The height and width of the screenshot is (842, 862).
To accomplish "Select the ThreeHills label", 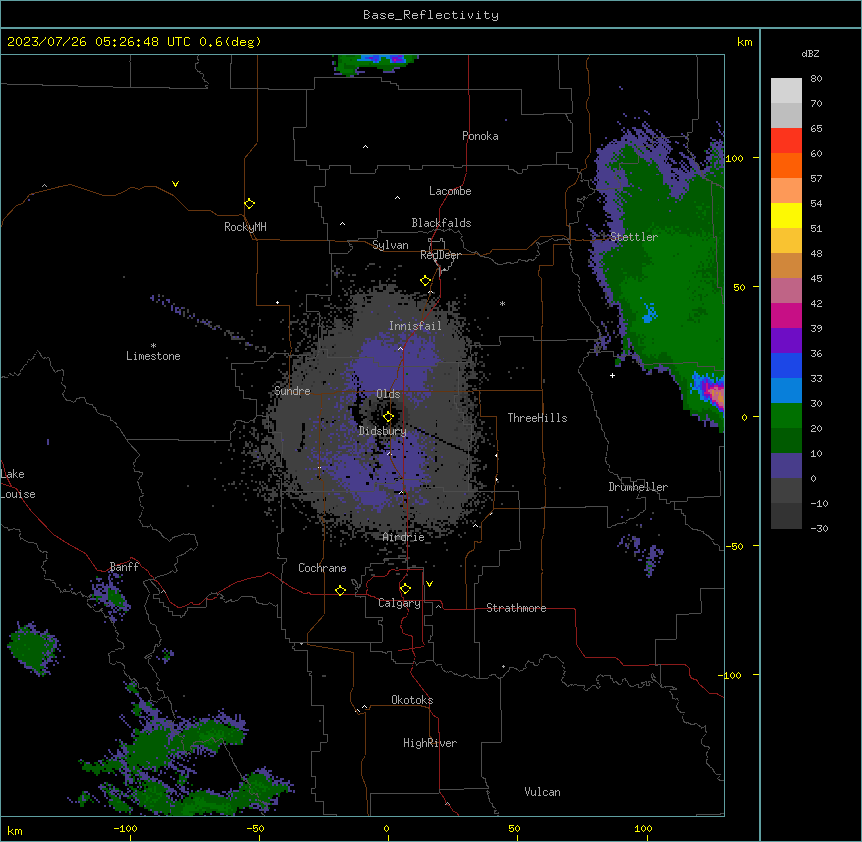I will point(537,418).
